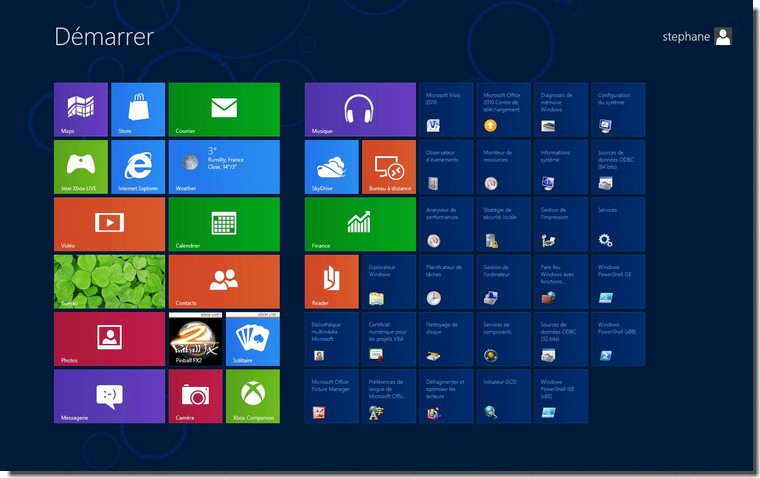Open the Caméra tile

195,396
